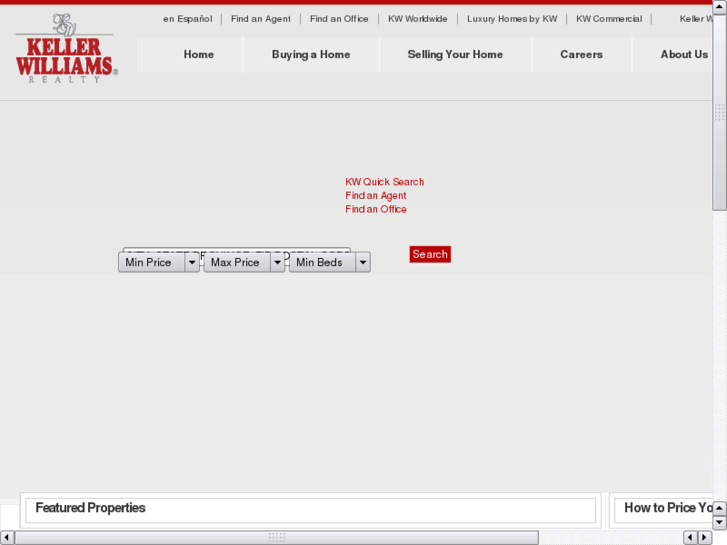Click the lower-right scroll-up arrow

[720, 508]
